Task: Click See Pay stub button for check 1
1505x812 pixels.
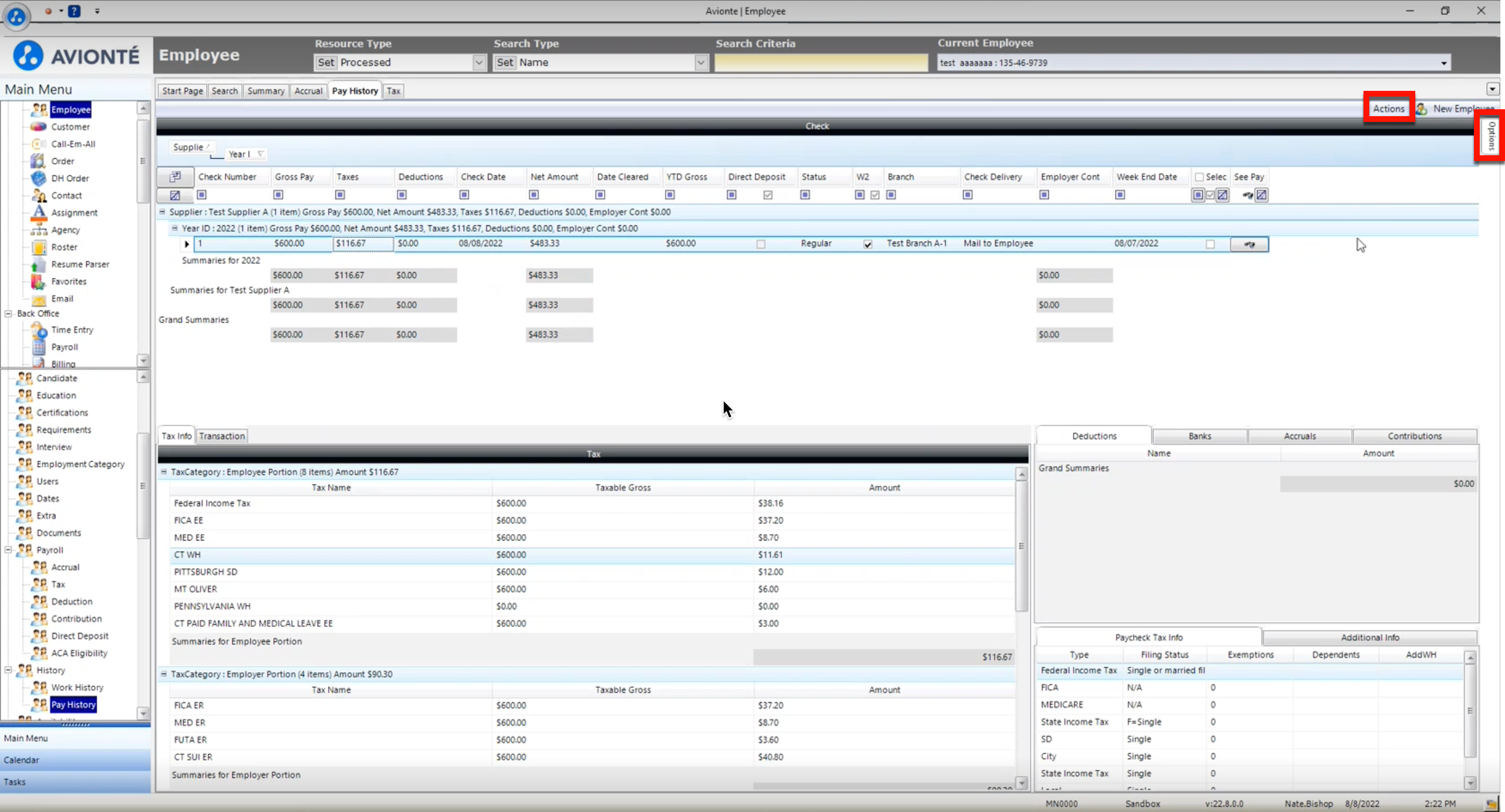Action: pos(1249,244)
